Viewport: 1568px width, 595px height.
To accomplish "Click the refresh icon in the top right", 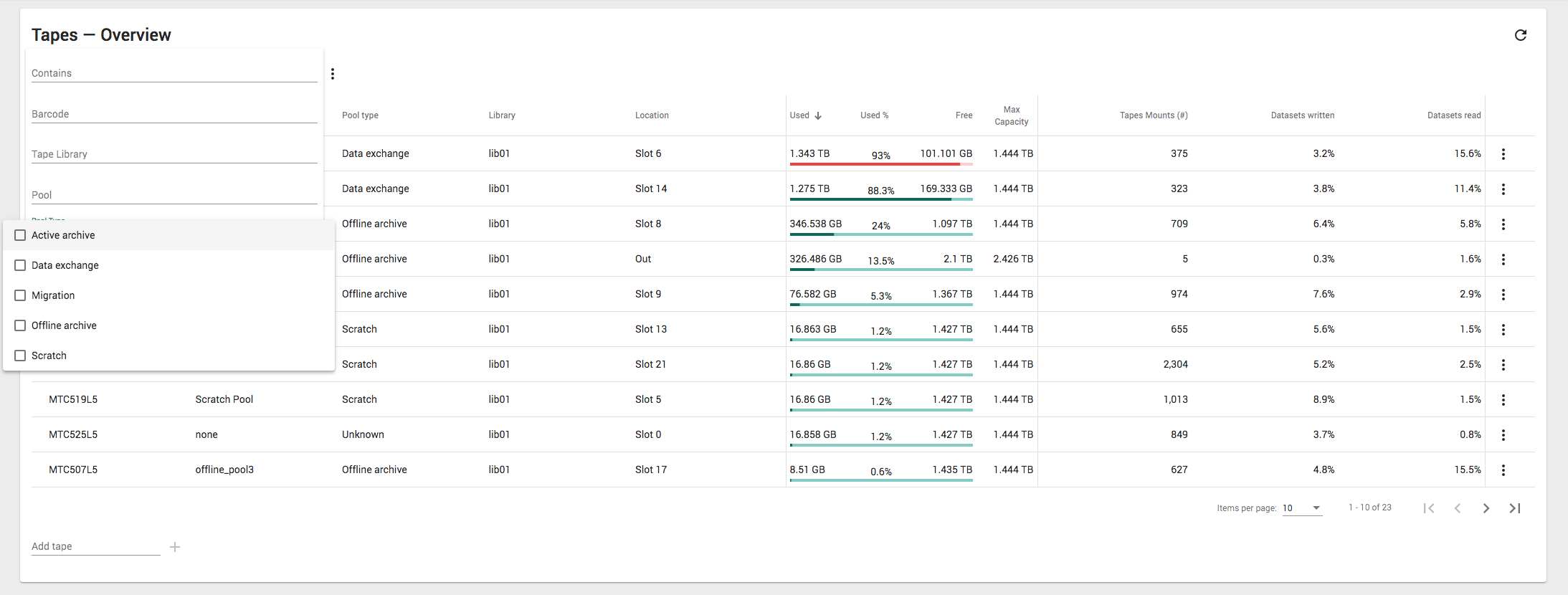I will click(x=1520, y=35).
